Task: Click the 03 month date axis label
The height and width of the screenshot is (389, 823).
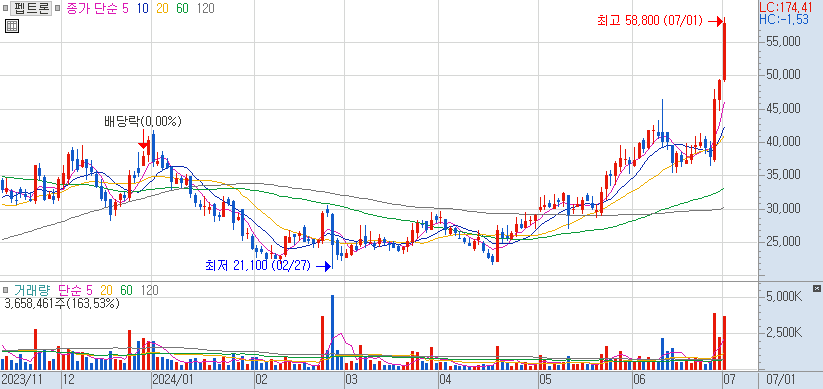Action: (352, 379)
